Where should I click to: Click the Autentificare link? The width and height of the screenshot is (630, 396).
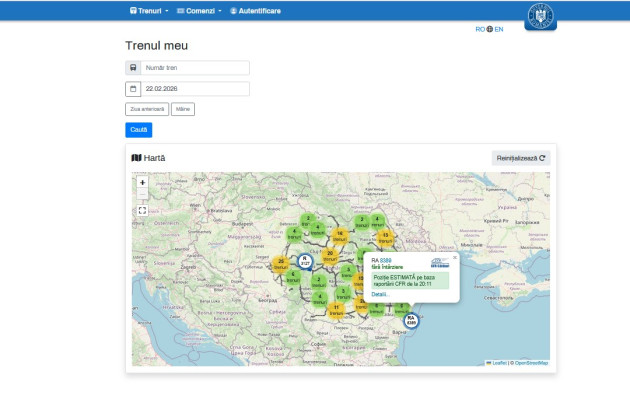[x=255, y=11]
